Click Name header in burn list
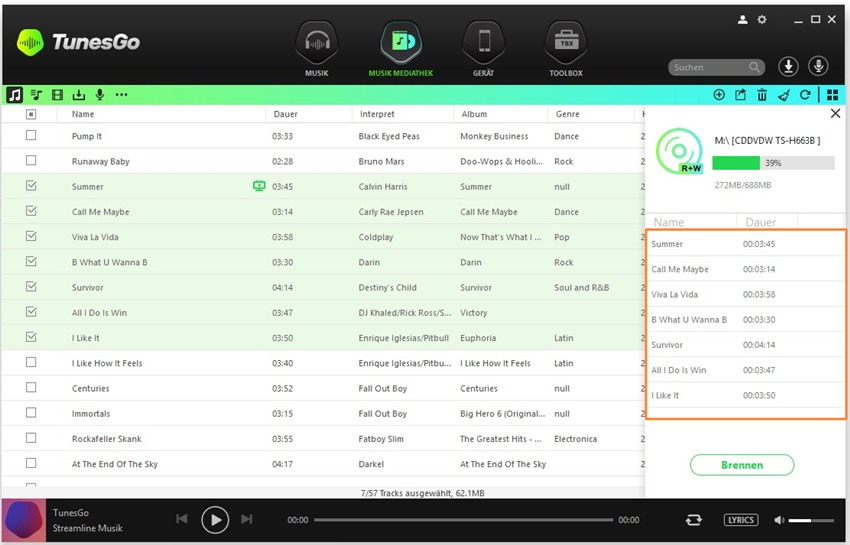This screenshot has width=850, height=545. [x=668, y=222]
